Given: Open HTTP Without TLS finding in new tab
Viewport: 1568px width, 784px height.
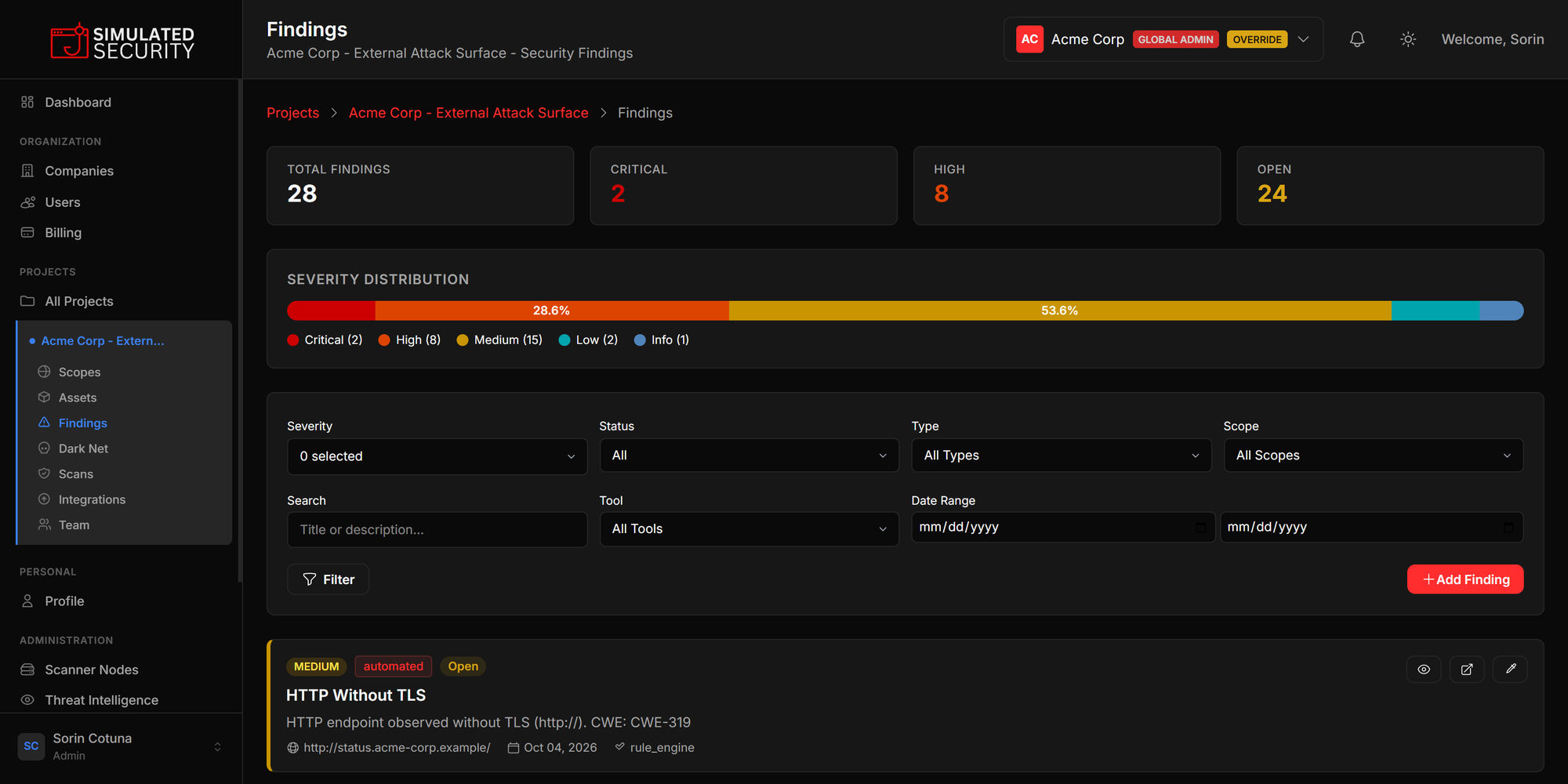Looking at the screenshot, I should click(x=1467, y=670).
